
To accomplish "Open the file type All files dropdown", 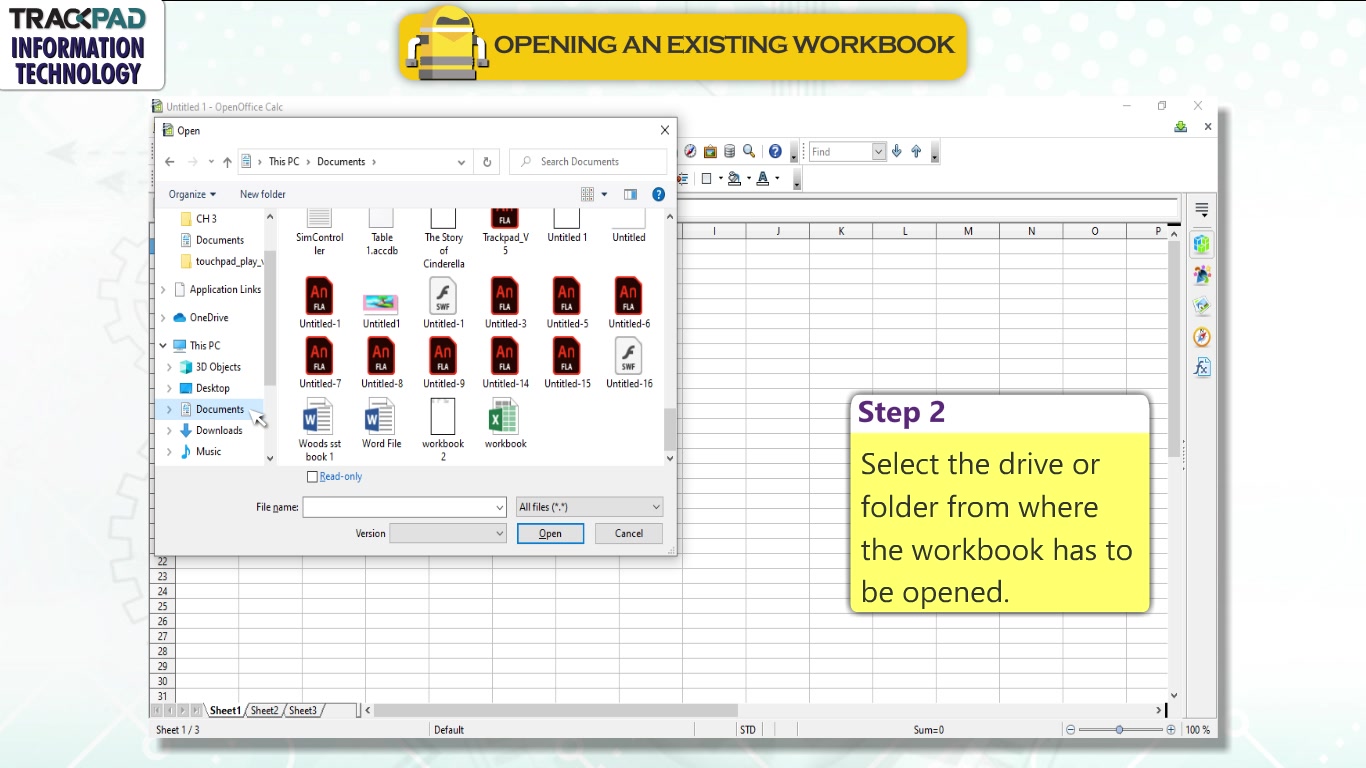I will [x=589, y=507].
